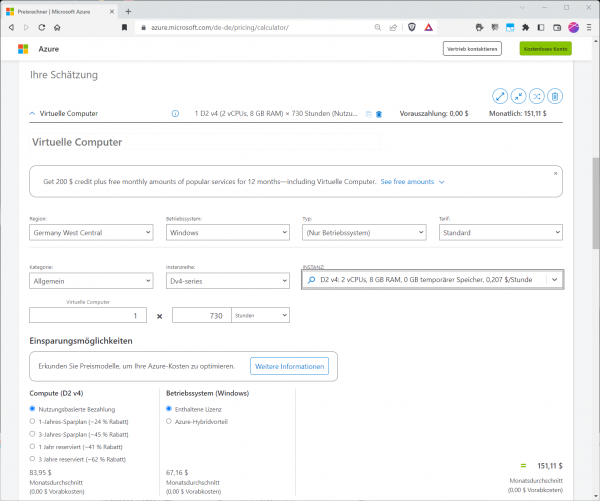Image resolution: width=600 pixels, height=501 pixels.
Task: Choose Azure-Hybridvorteil license option
Action: pyautogui.click(x=169, y=421)
